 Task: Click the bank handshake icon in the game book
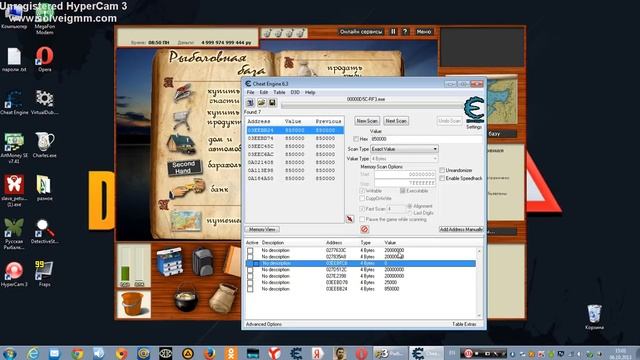[x=188, y=189]
